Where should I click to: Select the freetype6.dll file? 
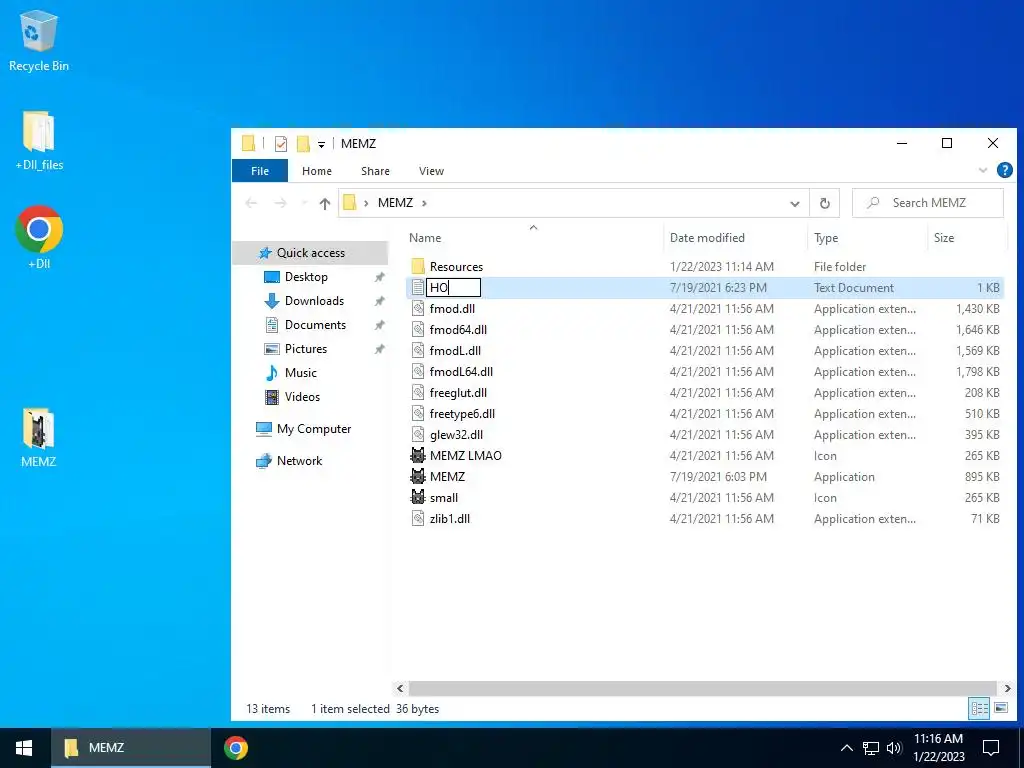462,413
